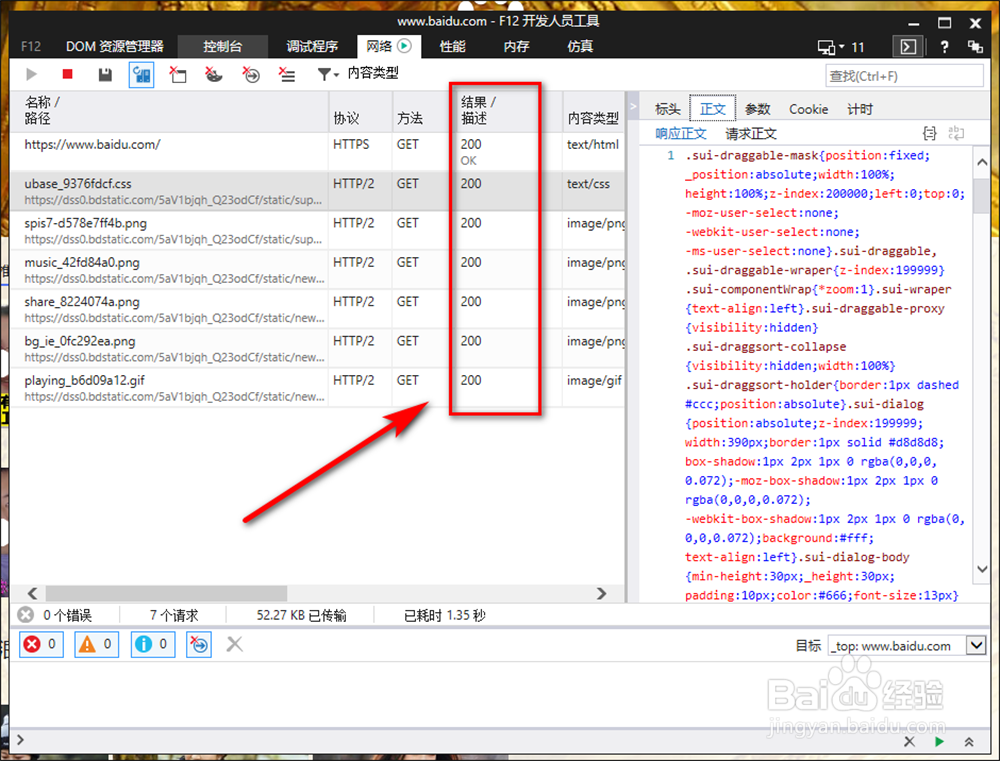Sort by the 内容类型 column header
The width and height of the screenshot is (1000, 761).
(593, 111)
